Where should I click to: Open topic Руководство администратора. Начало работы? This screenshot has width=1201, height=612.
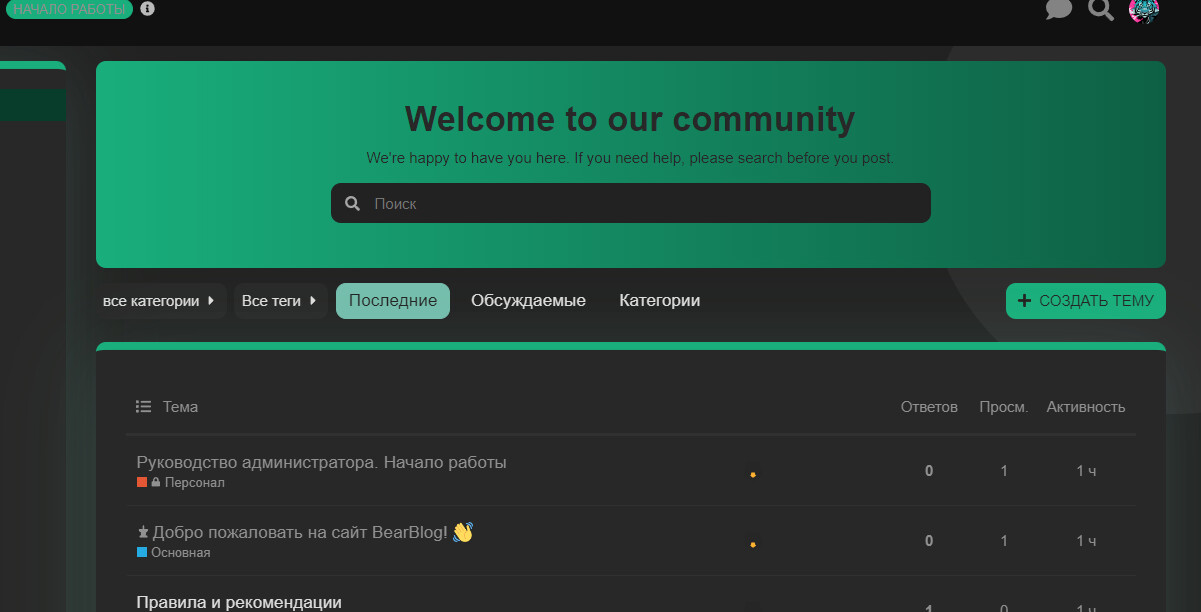tap(321, 462)
